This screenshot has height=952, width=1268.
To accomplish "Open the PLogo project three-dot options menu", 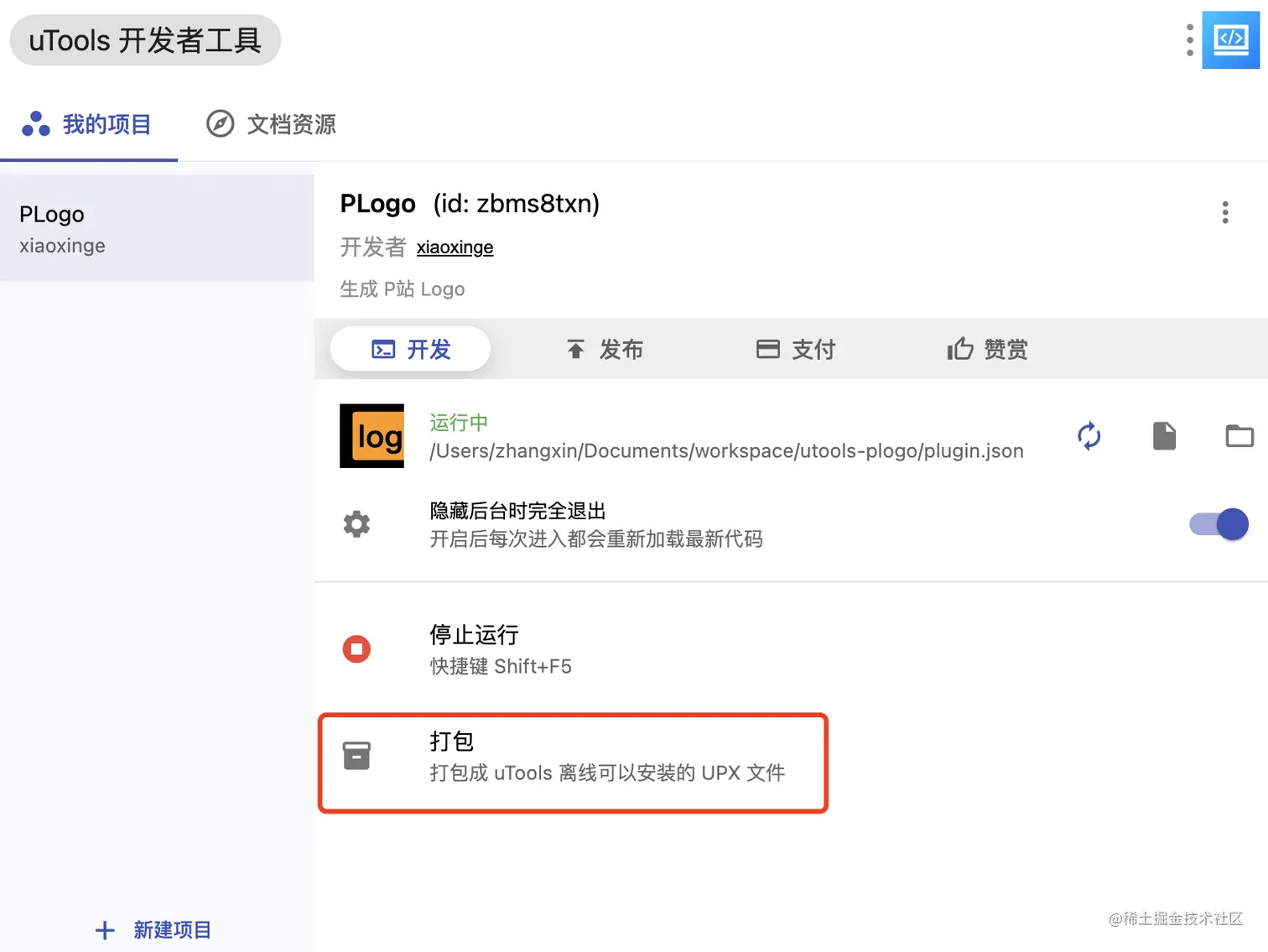I will pyautogui.click(x=1225, y=212).
